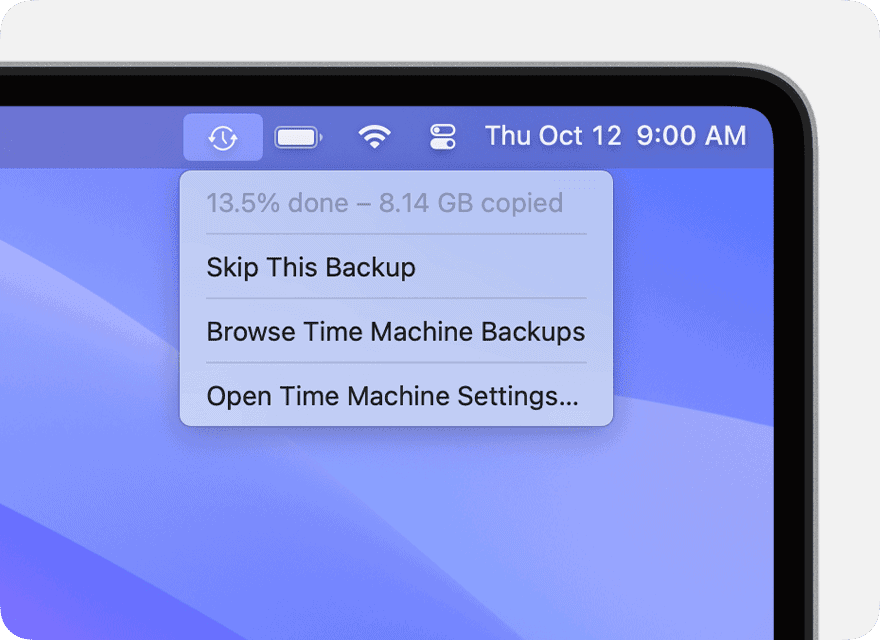Click the Time Machine menu bar icon
This screenshot has width=880, height=640.
(223, 138)
